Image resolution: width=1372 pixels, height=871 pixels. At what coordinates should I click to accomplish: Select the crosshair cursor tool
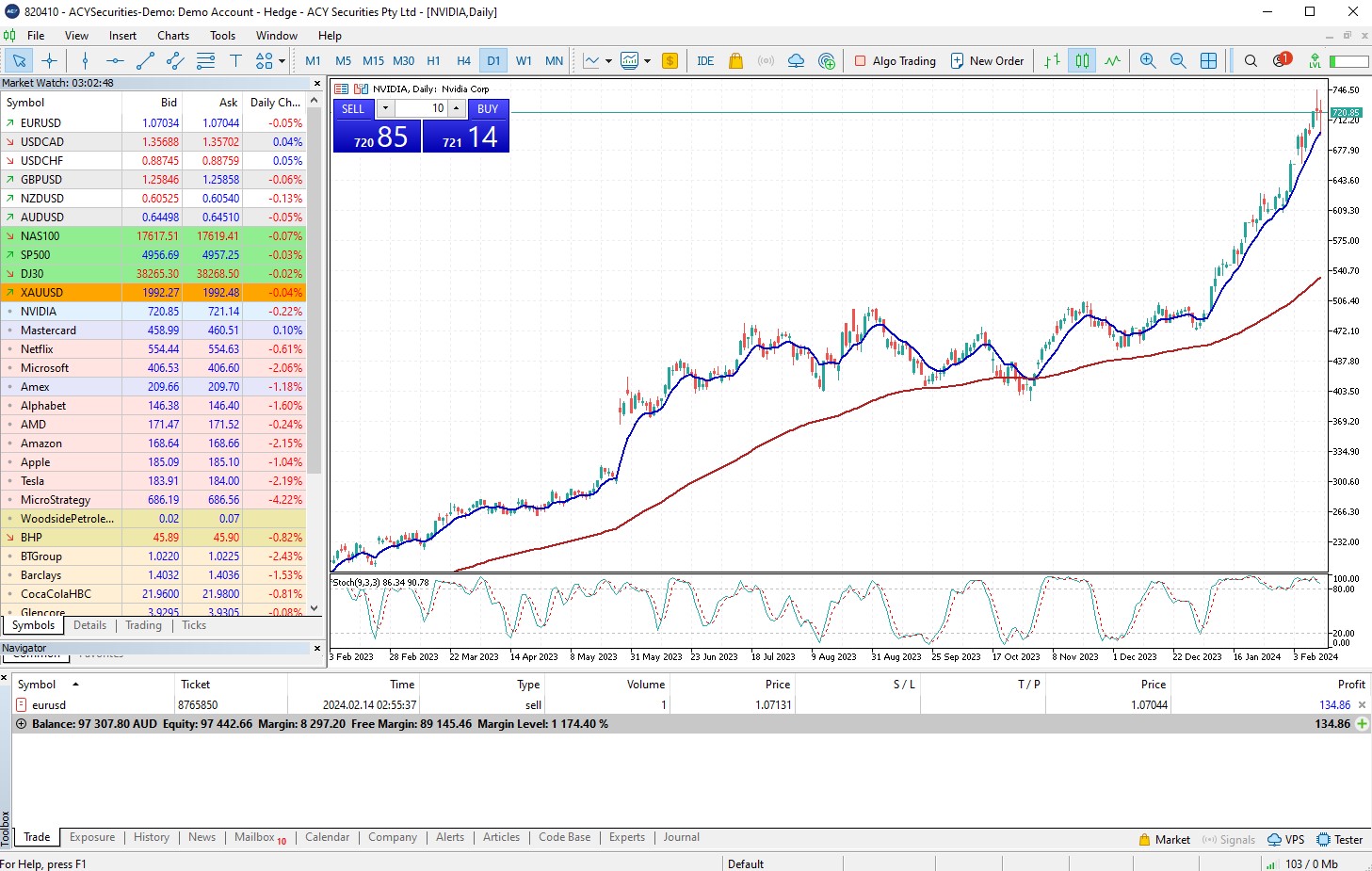coord(50,61)
